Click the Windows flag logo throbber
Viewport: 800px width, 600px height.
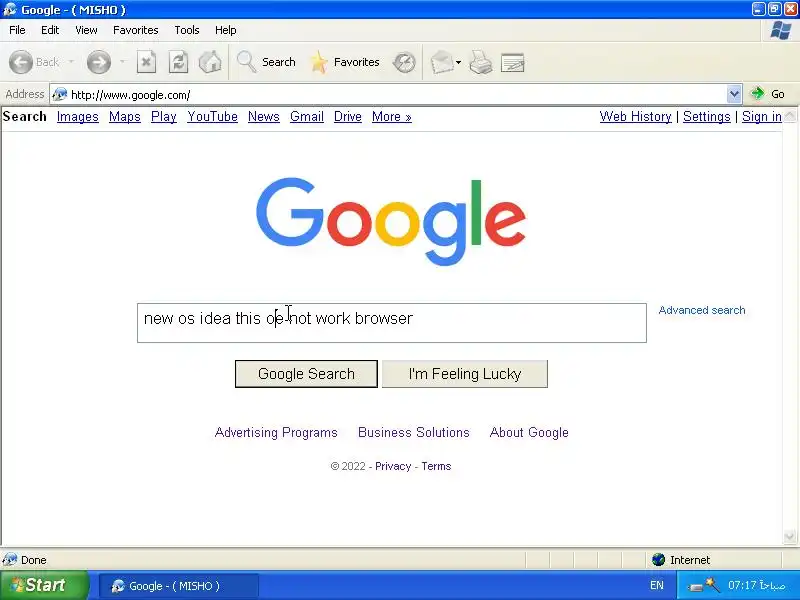781,31
